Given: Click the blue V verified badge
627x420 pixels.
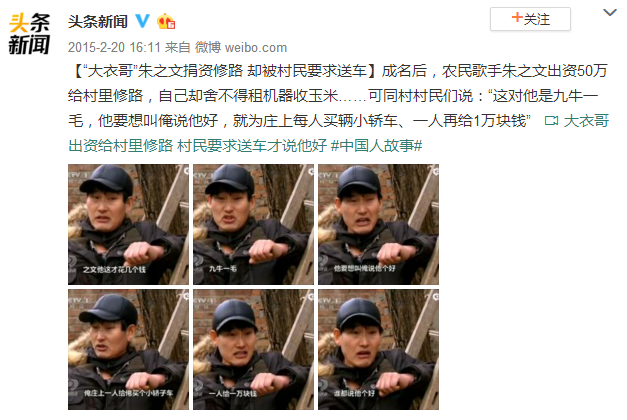Looking at the screenshot, I should click(x=142, y=21).
